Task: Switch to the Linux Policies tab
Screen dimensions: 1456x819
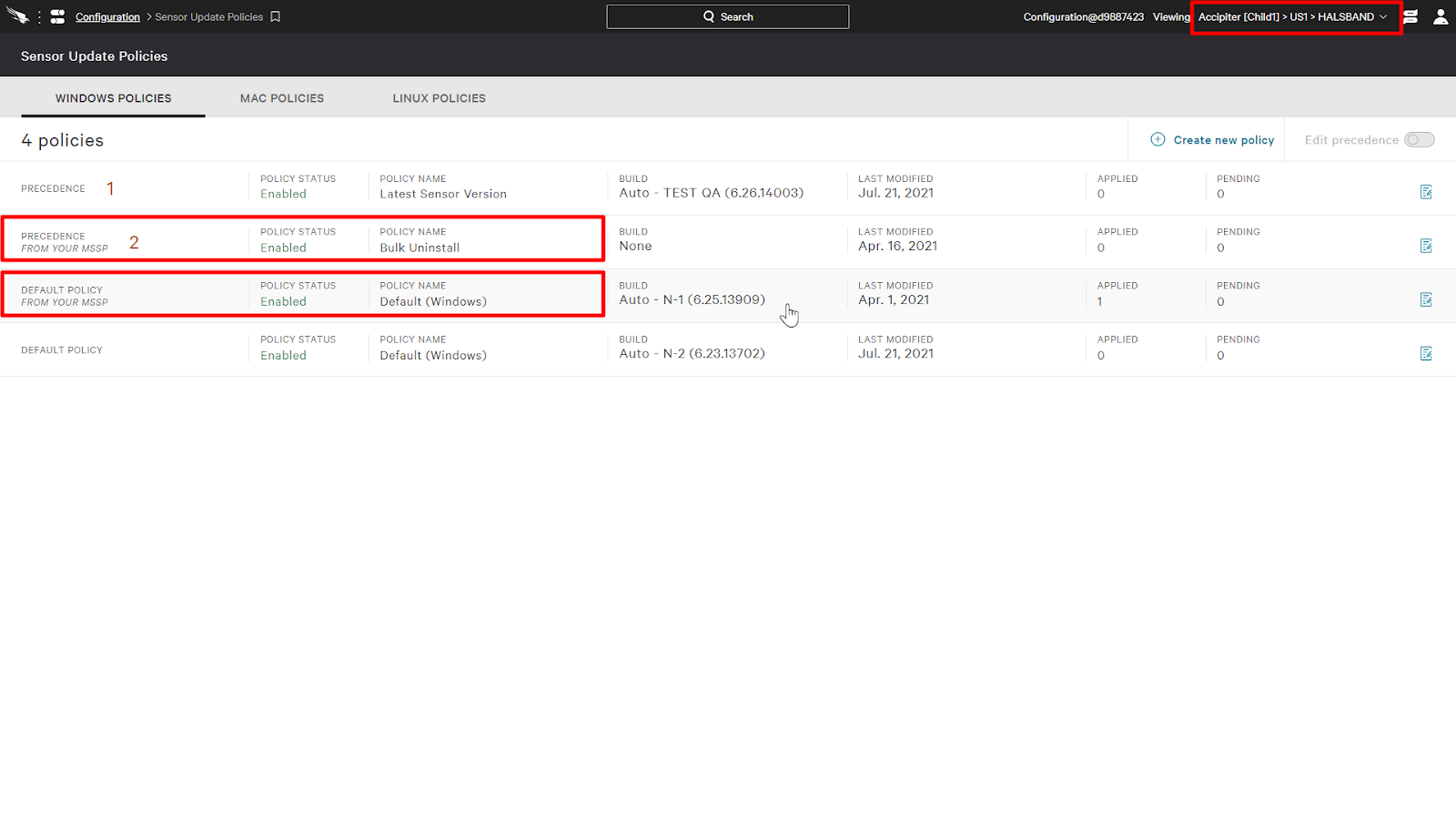Action: coord(440,98)
